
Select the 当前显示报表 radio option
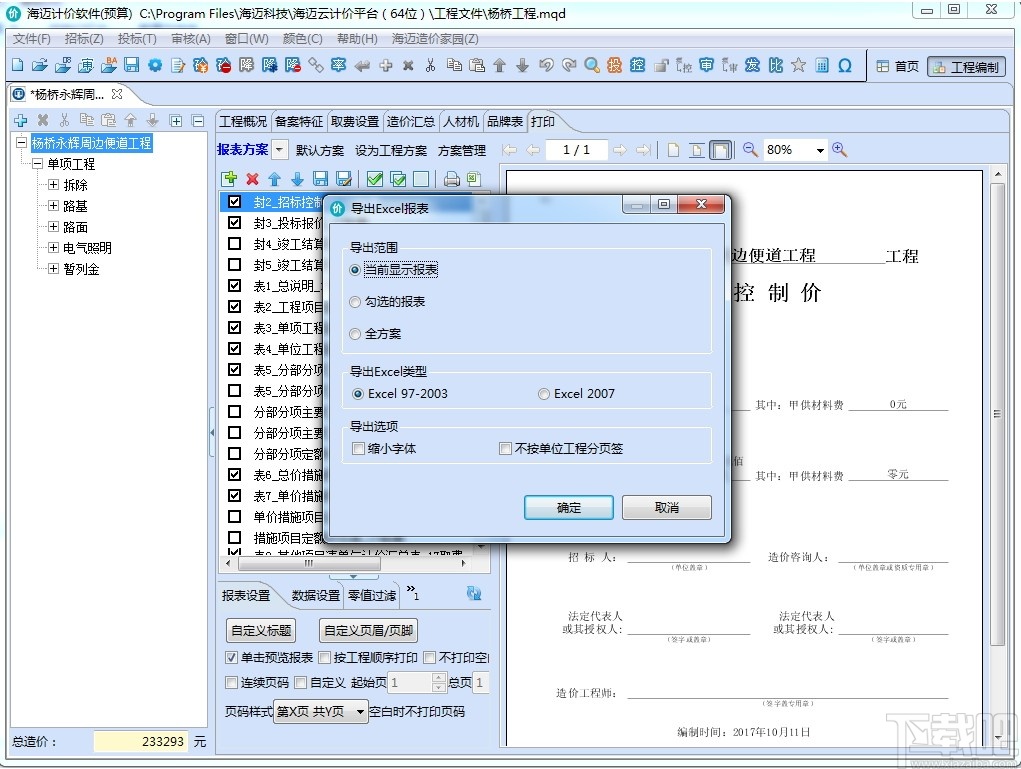point(355,270)
